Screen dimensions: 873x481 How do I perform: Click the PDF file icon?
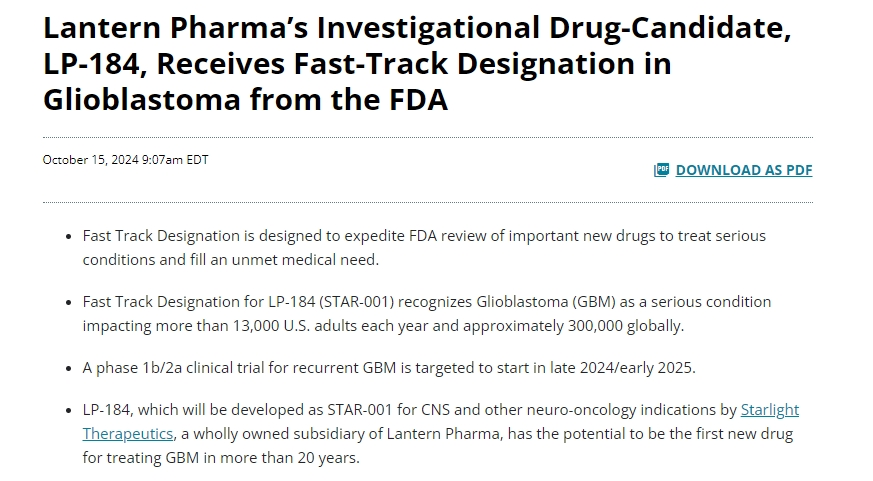pos(661,170)
